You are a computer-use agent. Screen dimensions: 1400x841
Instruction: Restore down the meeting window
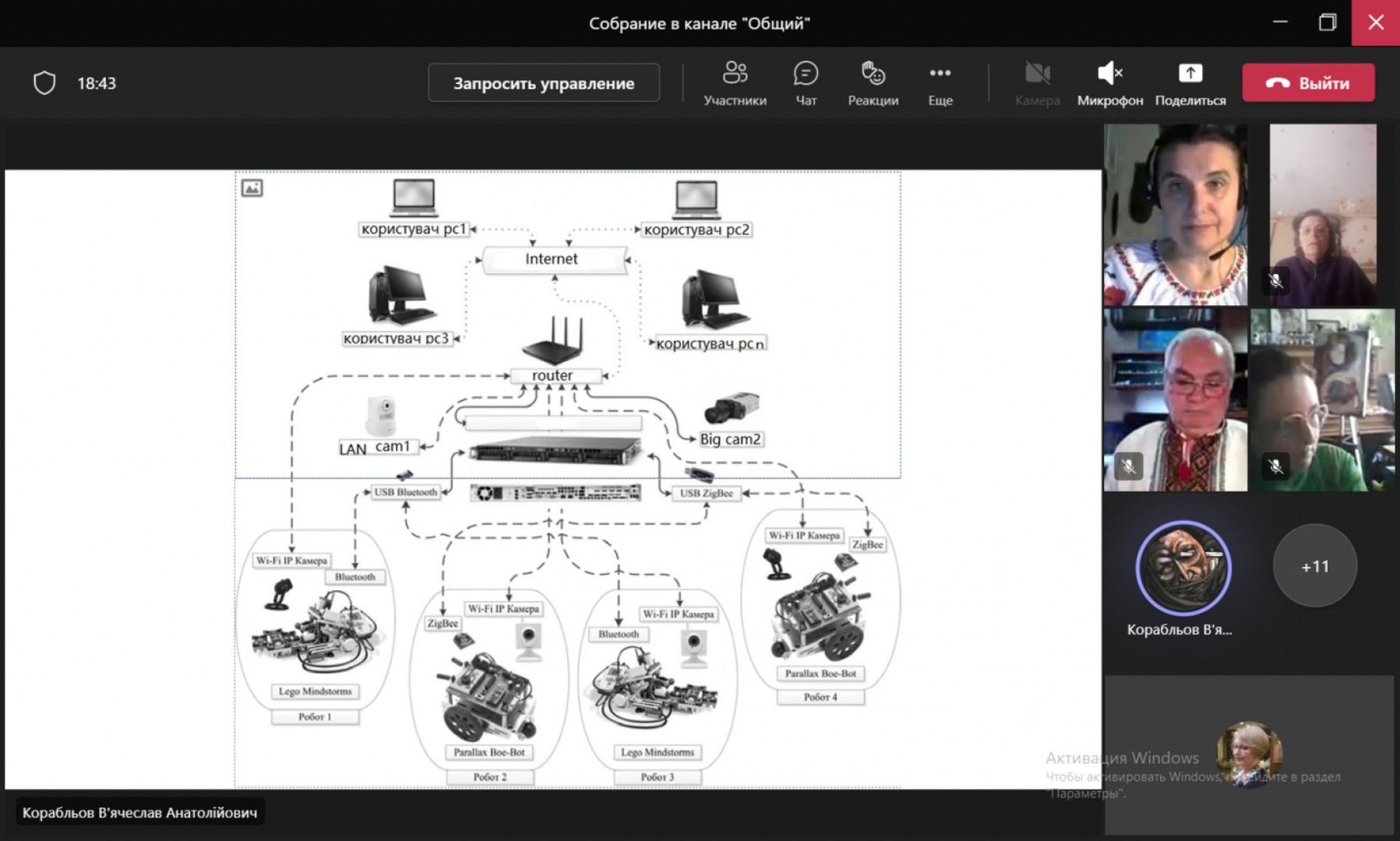click(1327, 23)
